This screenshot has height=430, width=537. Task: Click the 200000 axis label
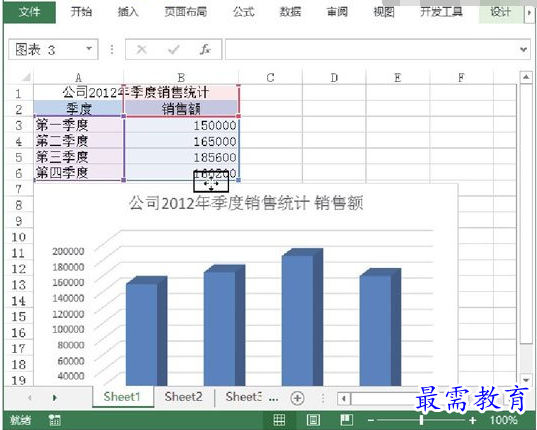pyautogui.click(x=68, y=251)
